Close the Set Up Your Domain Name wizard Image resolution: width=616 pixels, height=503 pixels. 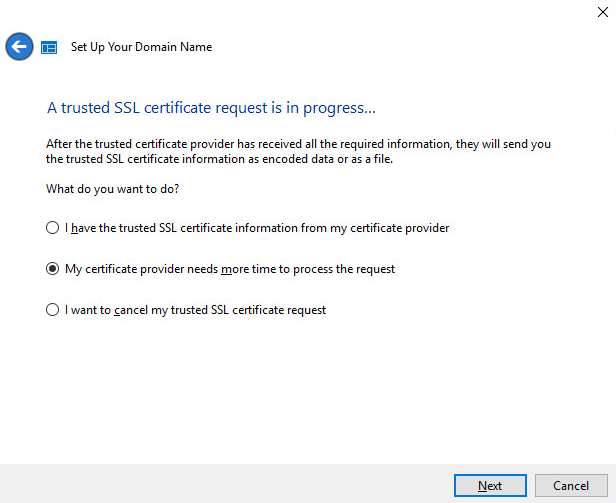point(603,12)
